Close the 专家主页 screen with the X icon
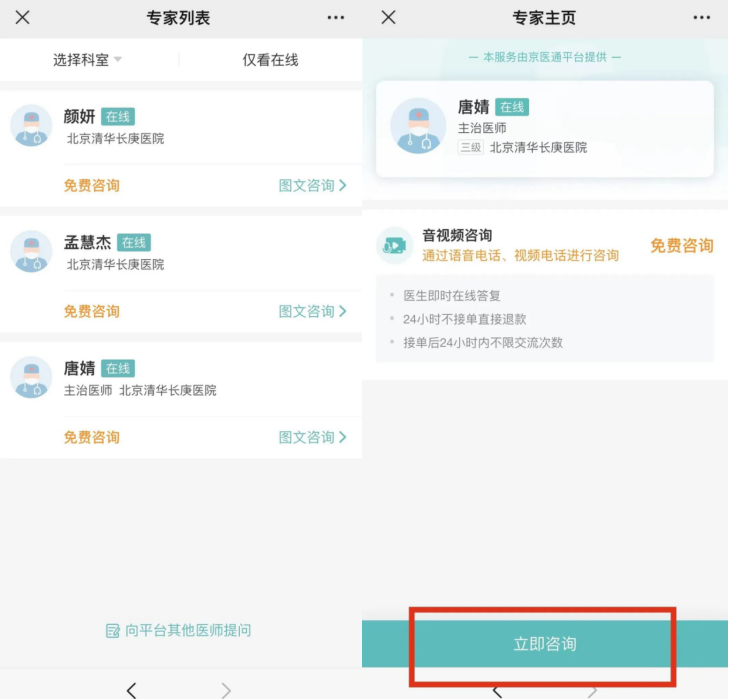 click(x=389, y=18)
